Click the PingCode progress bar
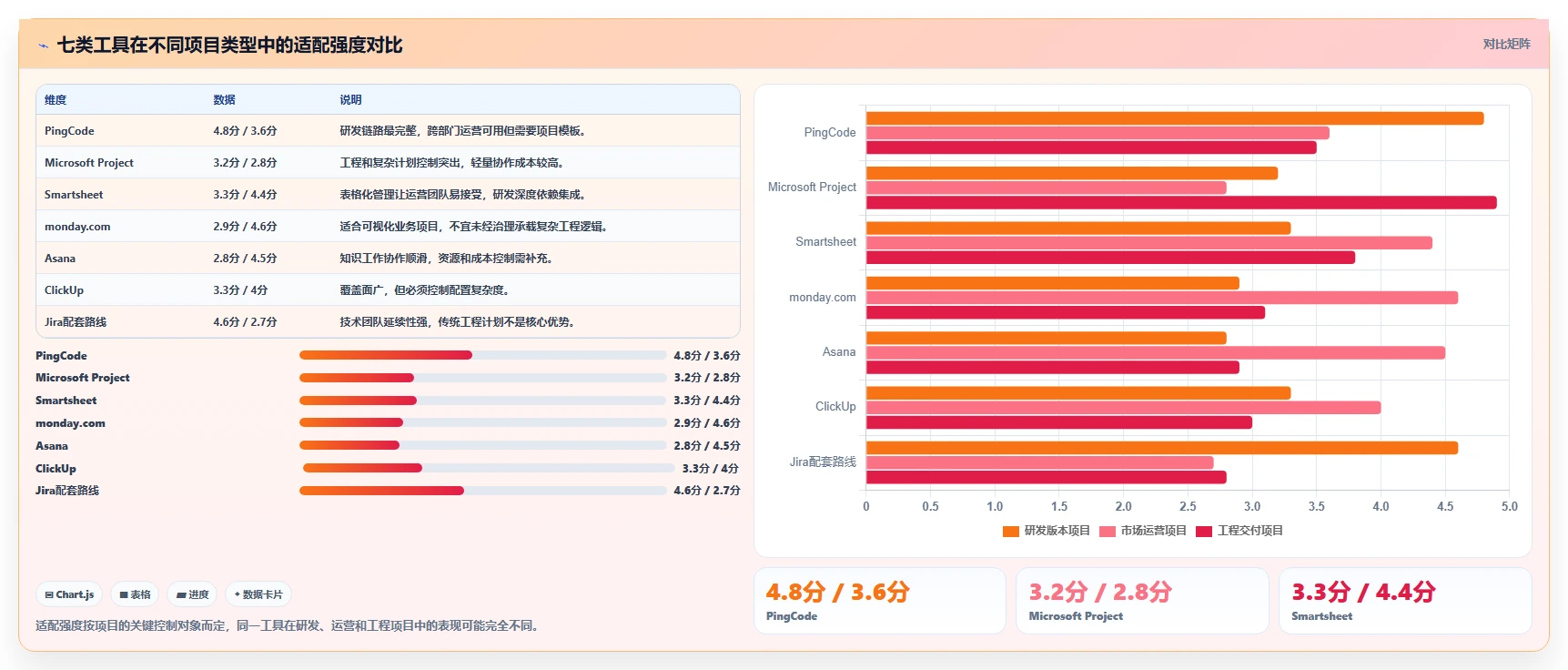Image resolution: width=1568 pixels, height=670 pixels. click(482, 355)
